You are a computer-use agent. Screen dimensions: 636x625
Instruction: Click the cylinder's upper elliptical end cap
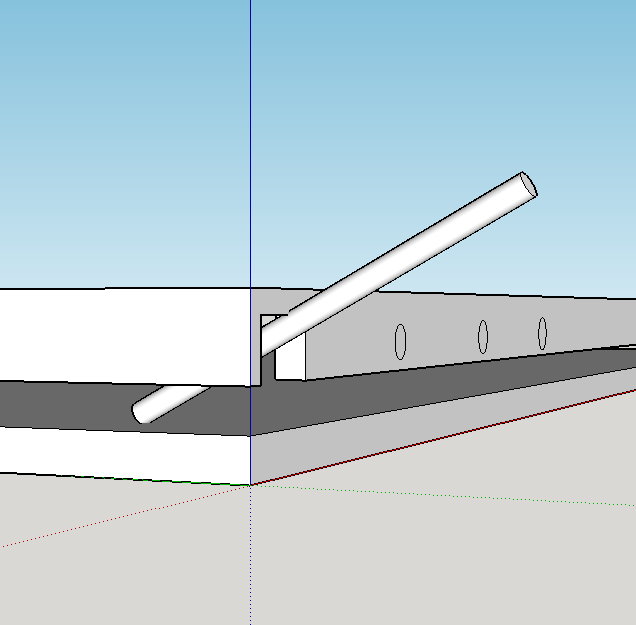(x=527, y=185)
